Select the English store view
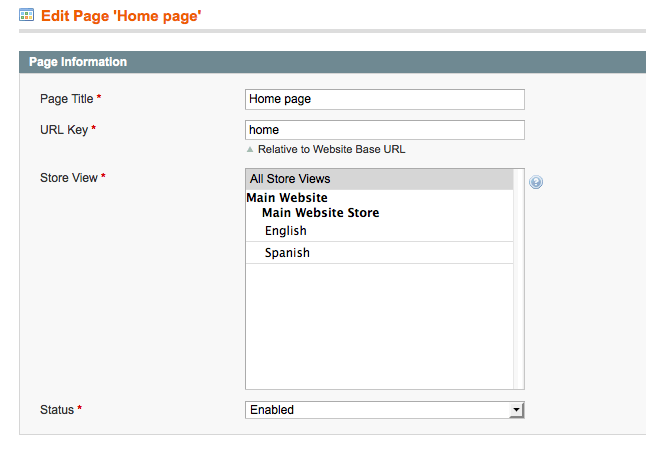Image resolution: width=646 pixels, height=462 pixels. pos(379,231)
